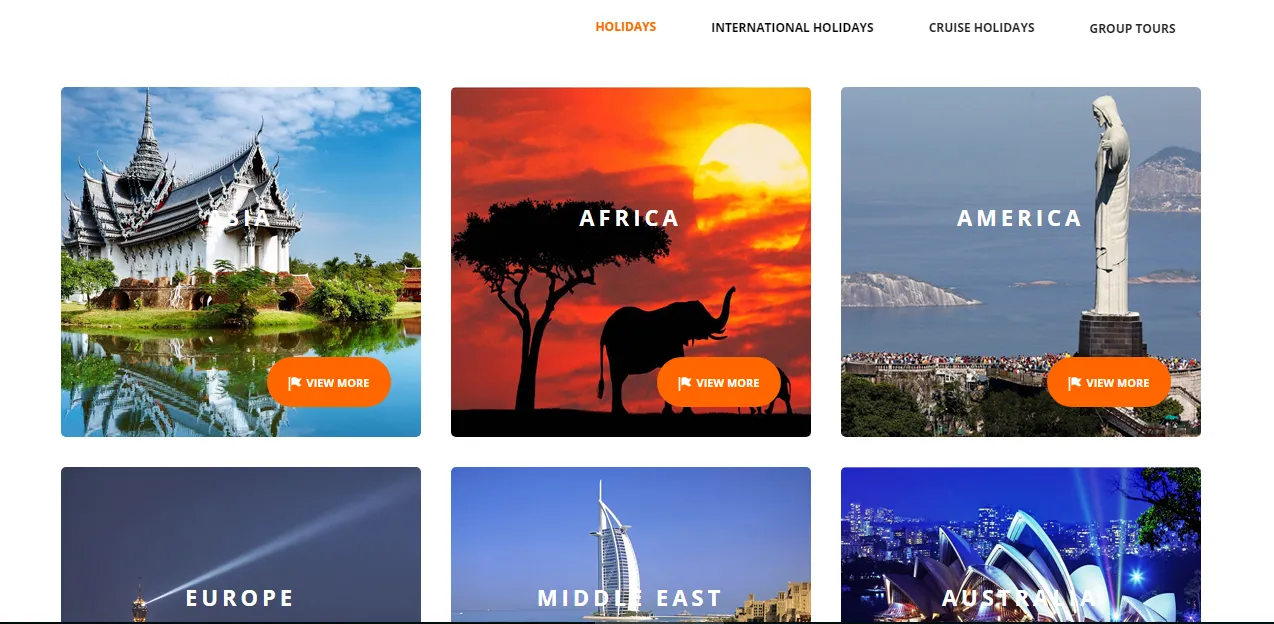Click the flag icon on Africa's View More
Image resolution: width=1274 pixels, height=624 pixels.
[685, 383]
